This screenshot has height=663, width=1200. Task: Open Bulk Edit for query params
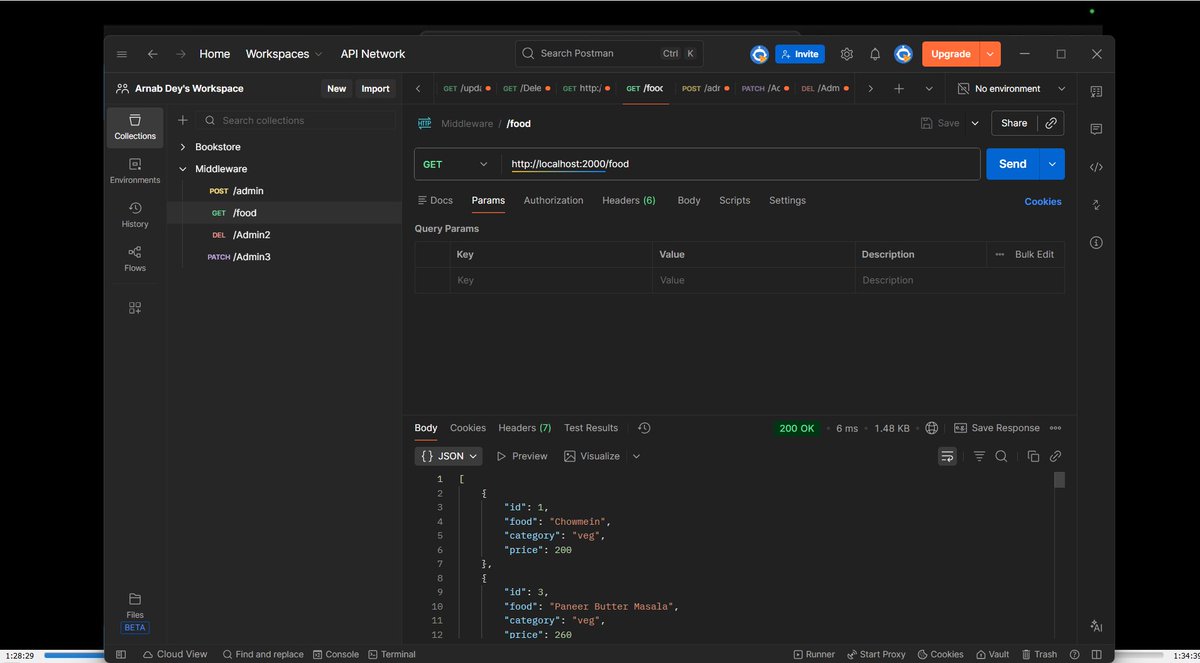(x=1033, y=254)
